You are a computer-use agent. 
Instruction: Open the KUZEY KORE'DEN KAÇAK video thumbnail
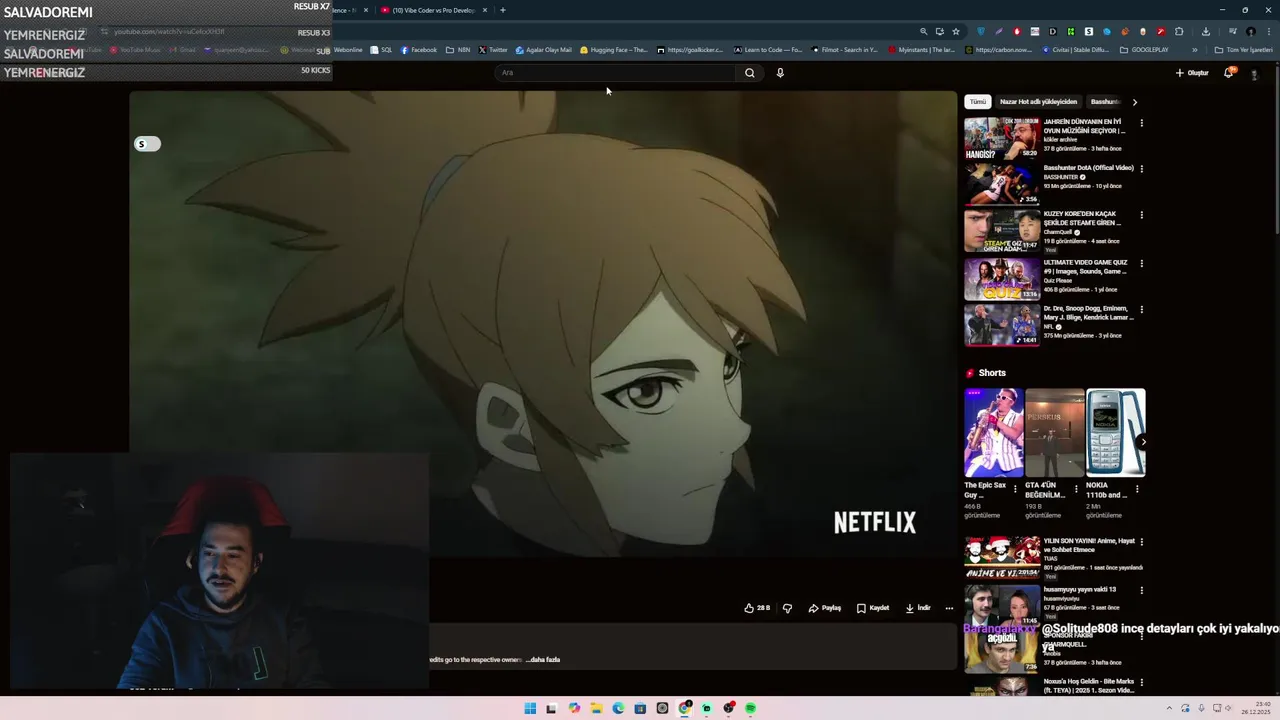tap(1002, 230)
